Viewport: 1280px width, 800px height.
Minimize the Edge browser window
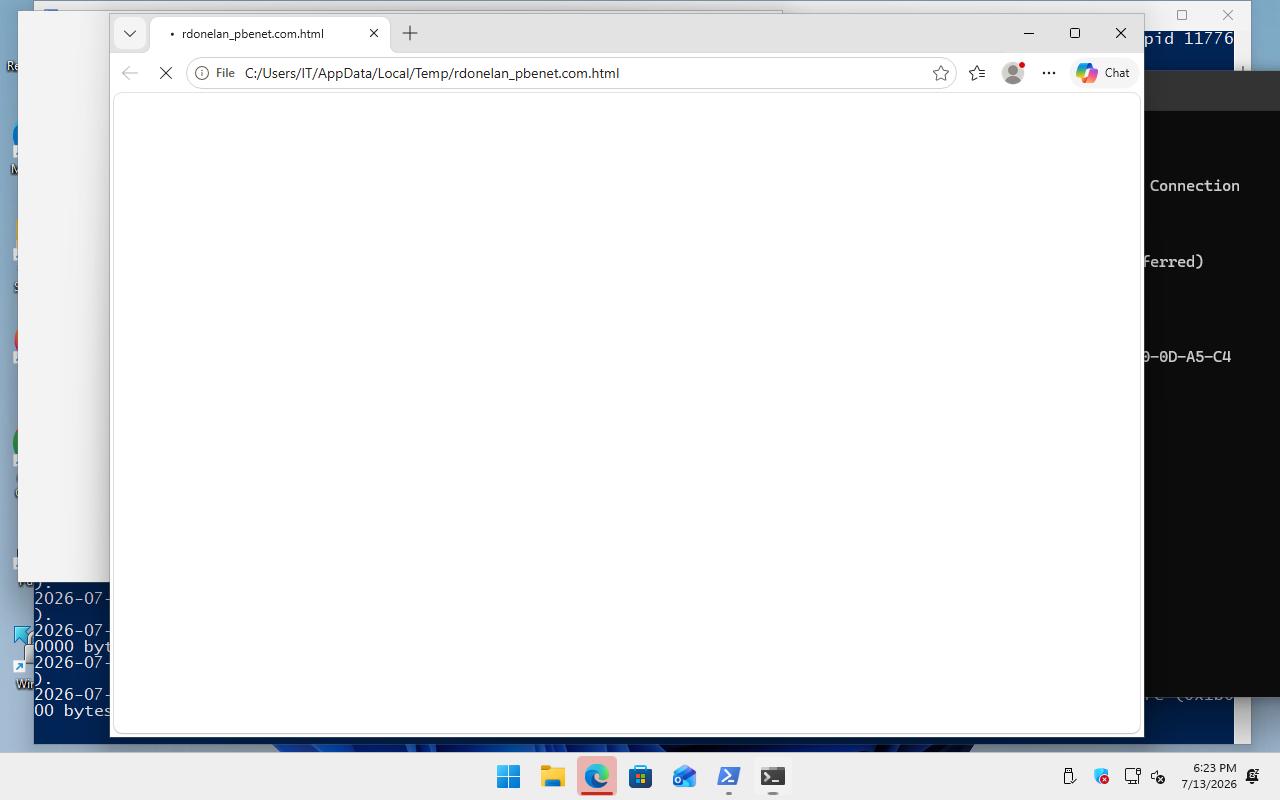[1029, 33]
